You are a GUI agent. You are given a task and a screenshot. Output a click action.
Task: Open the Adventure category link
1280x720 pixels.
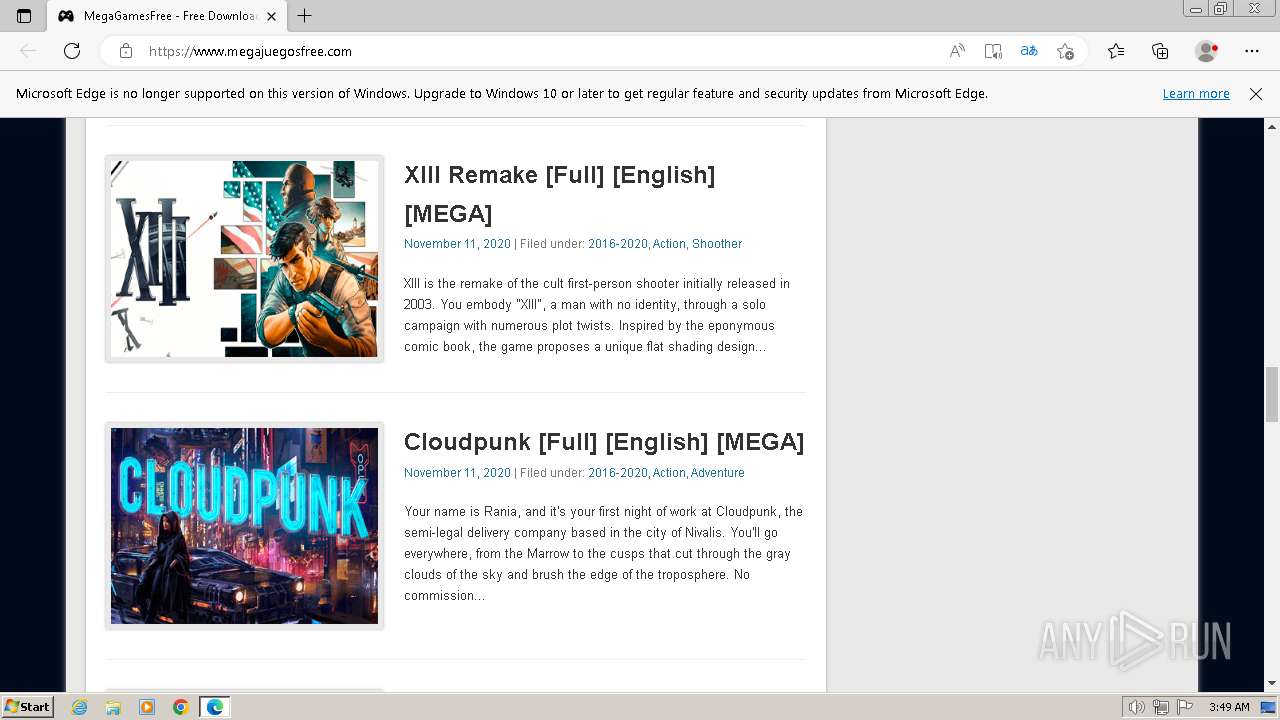coord(717,473)
